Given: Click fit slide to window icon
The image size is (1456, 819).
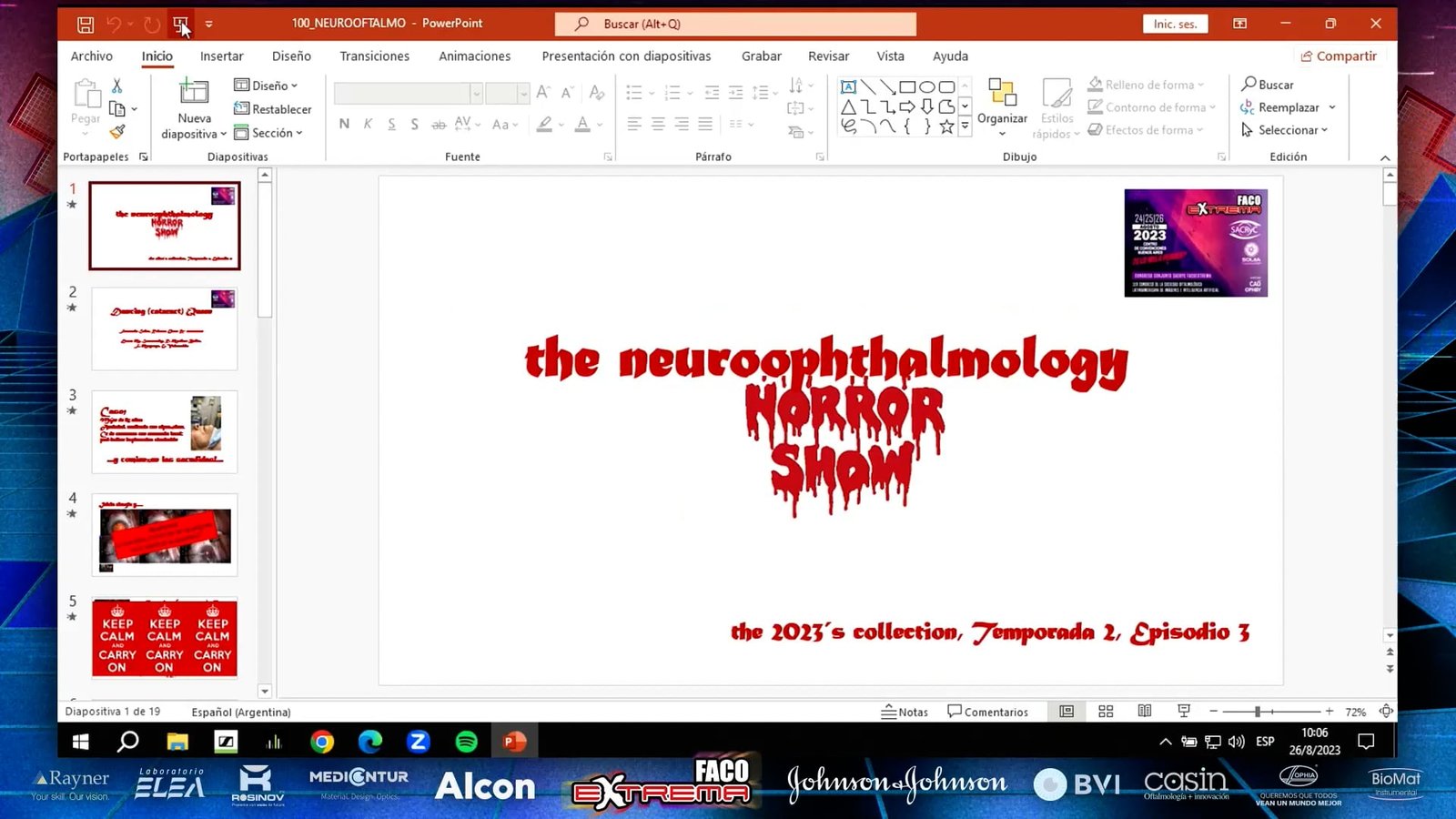Looking at the screenshot, I should point(1386,712).
